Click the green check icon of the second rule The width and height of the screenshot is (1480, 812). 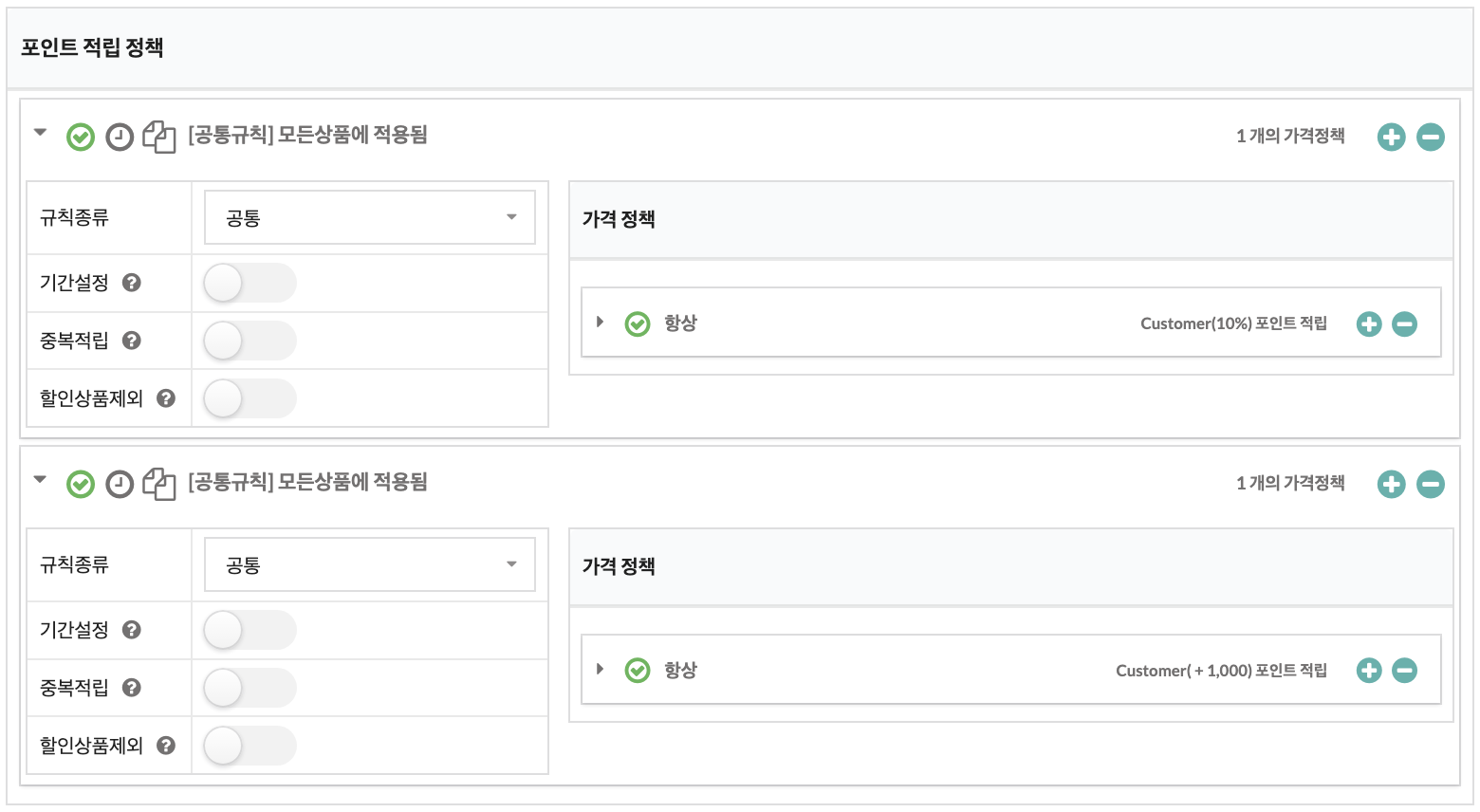81,485
